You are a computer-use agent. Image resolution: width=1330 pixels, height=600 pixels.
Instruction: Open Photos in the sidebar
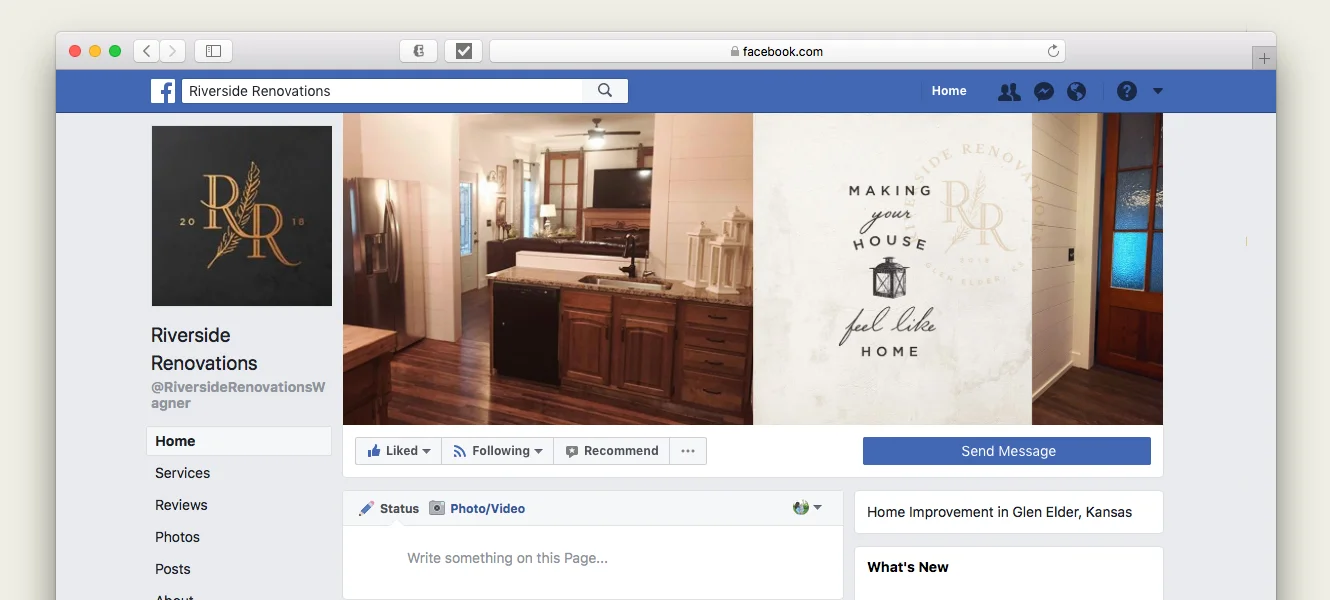[177, 537]
